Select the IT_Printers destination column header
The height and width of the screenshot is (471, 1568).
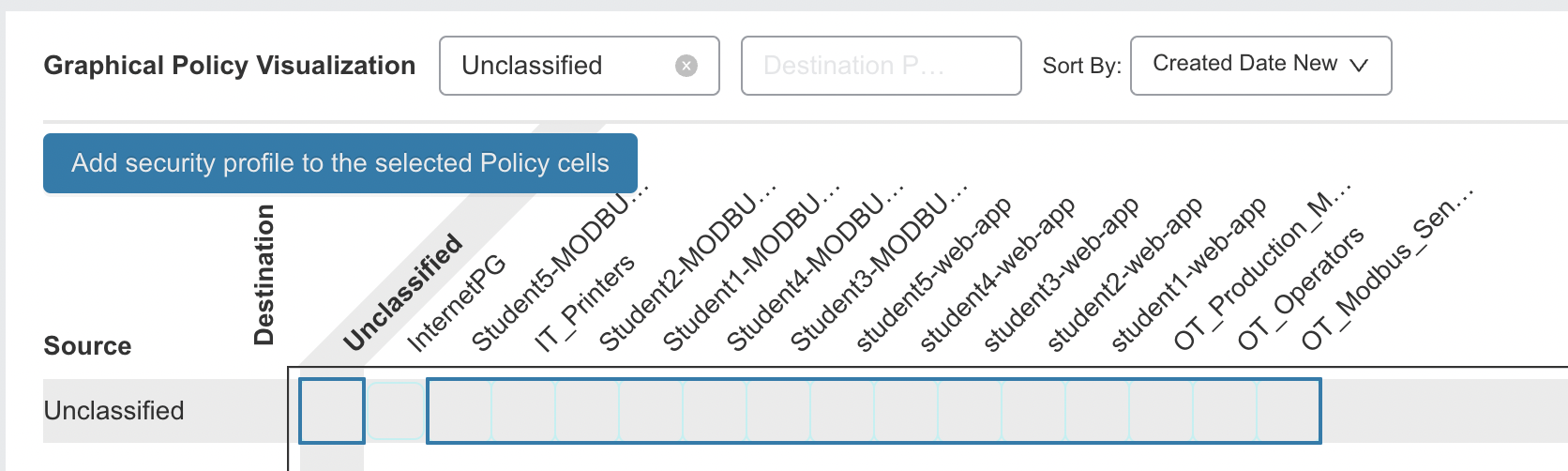(x=585, y=303)
